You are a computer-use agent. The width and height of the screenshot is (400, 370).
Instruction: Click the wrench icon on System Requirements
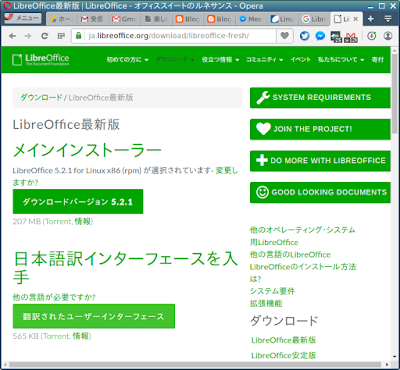263,98
